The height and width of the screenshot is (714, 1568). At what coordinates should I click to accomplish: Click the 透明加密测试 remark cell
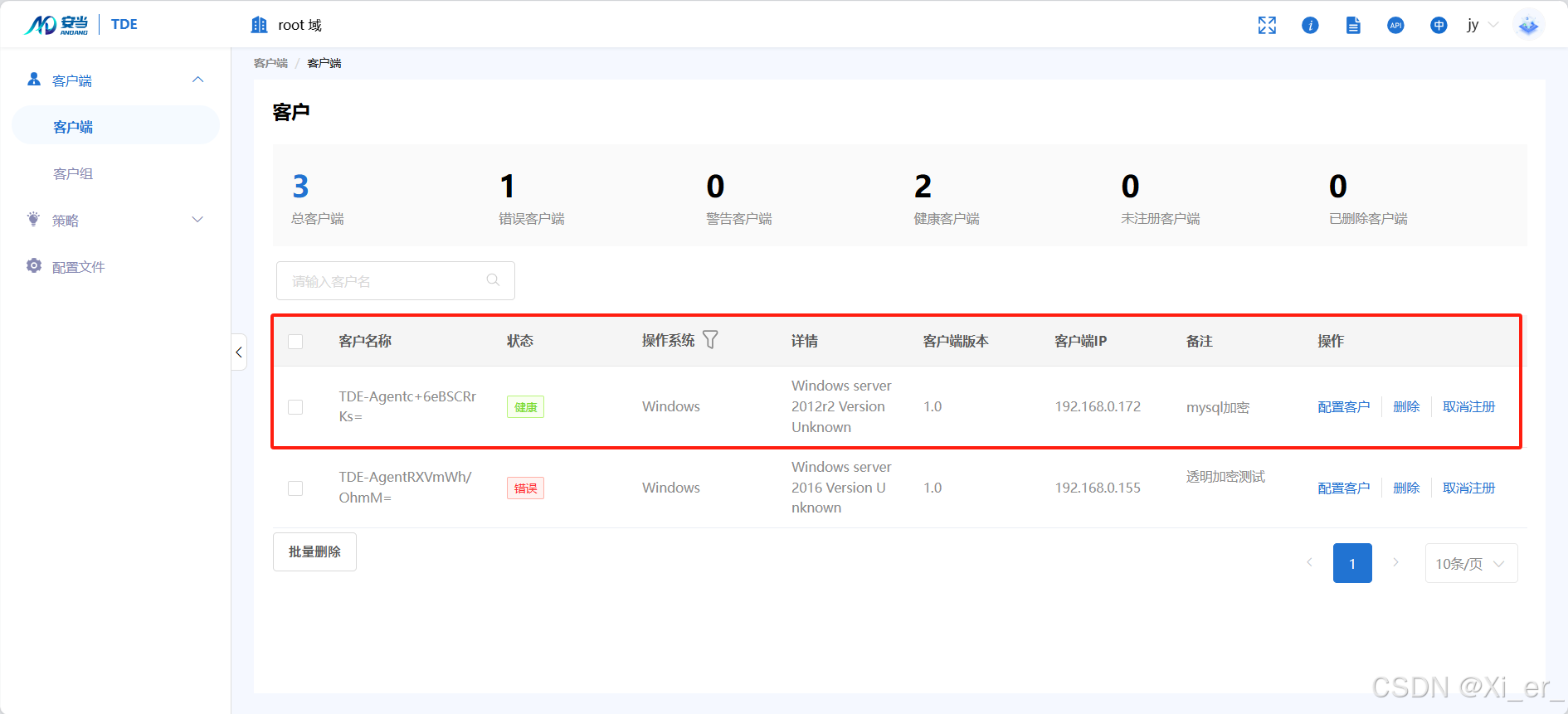click(1225, 477)
